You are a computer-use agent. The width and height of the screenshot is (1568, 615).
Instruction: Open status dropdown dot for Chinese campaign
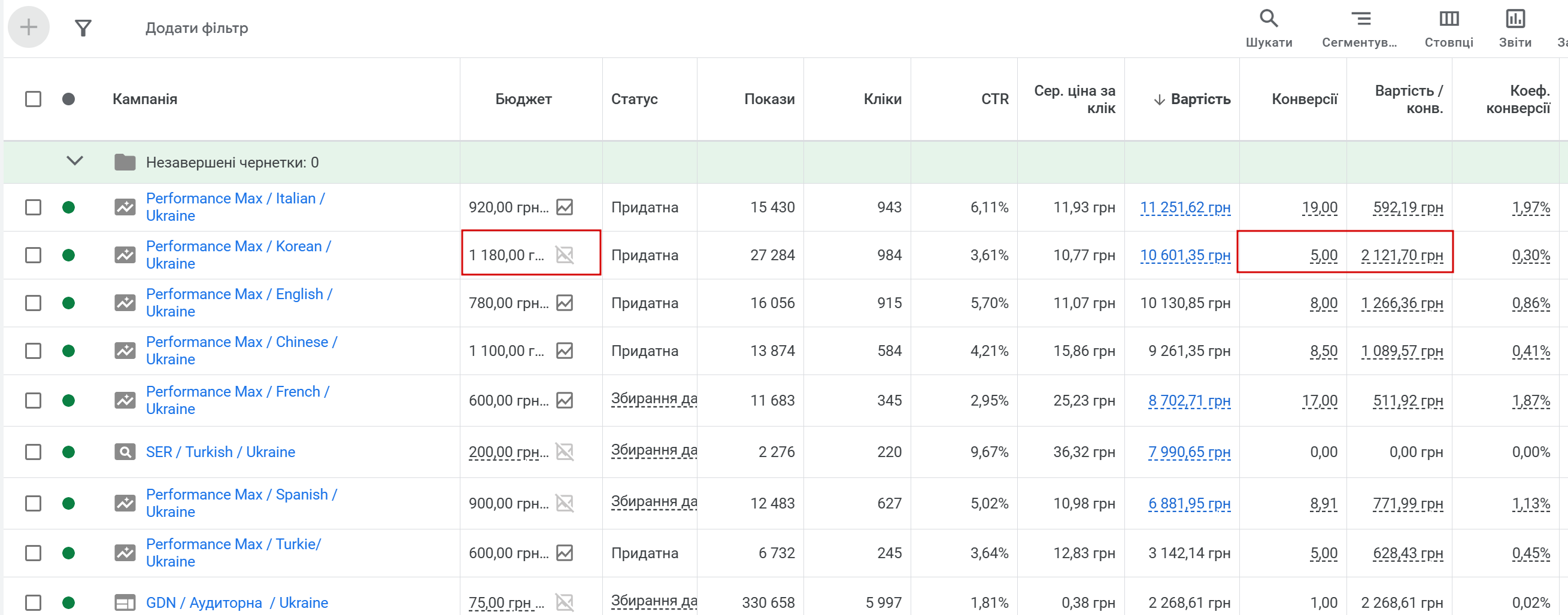click(x=68, y=351)
